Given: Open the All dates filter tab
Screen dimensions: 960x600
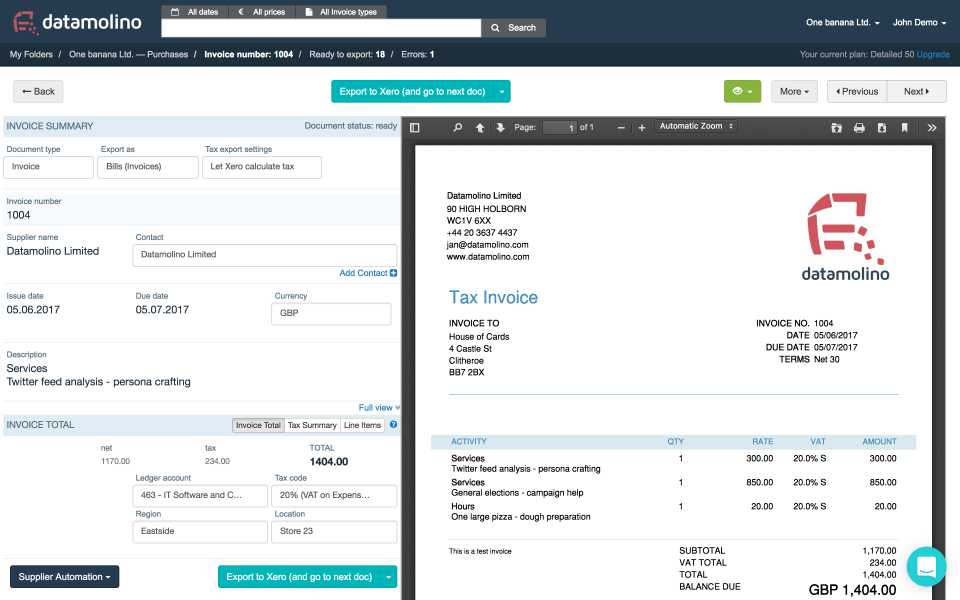Looking at the screenshot, I should click(x=194, y=12).
